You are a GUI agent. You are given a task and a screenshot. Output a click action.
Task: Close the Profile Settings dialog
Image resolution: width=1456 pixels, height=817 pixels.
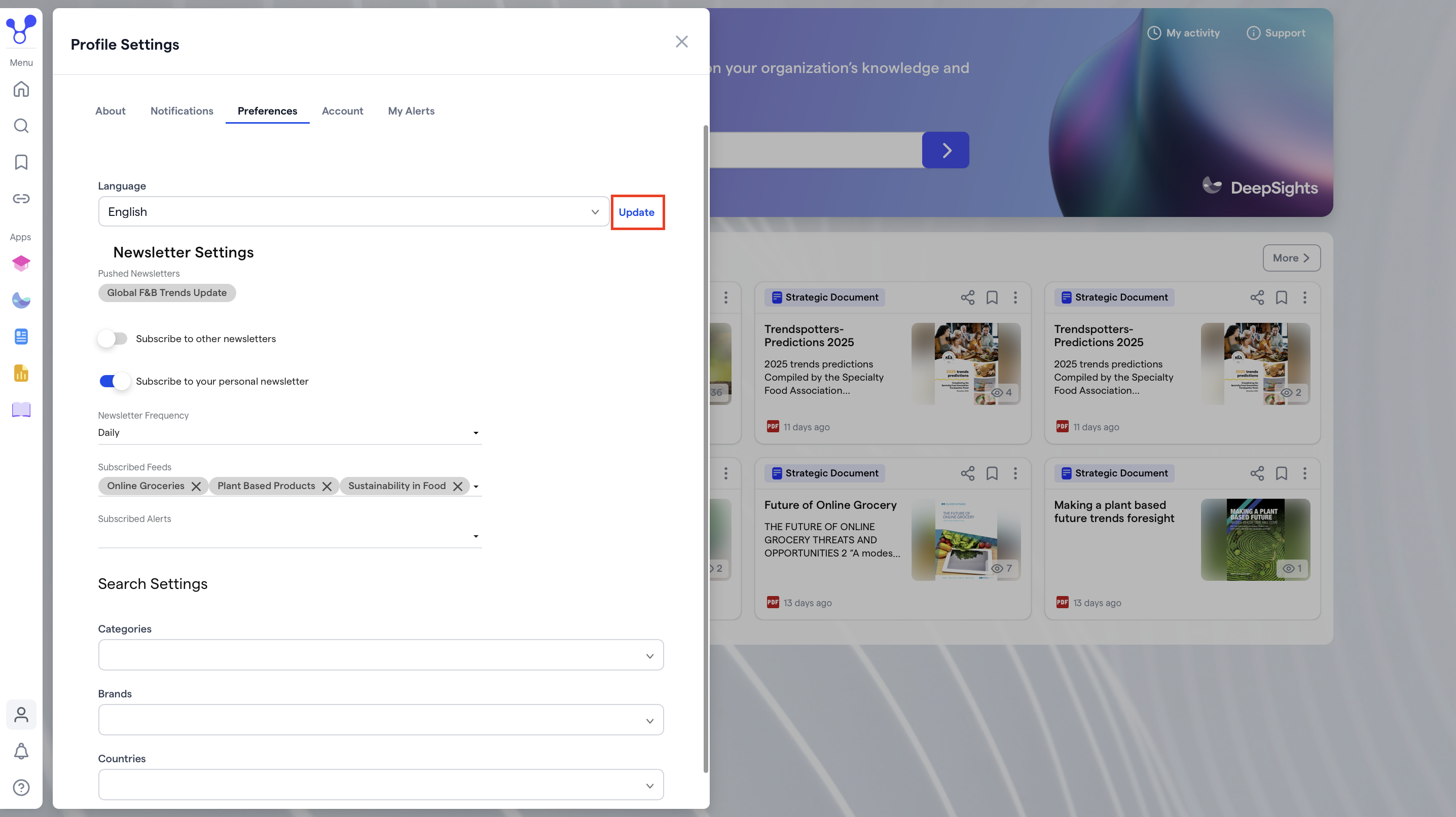point(682,42)
